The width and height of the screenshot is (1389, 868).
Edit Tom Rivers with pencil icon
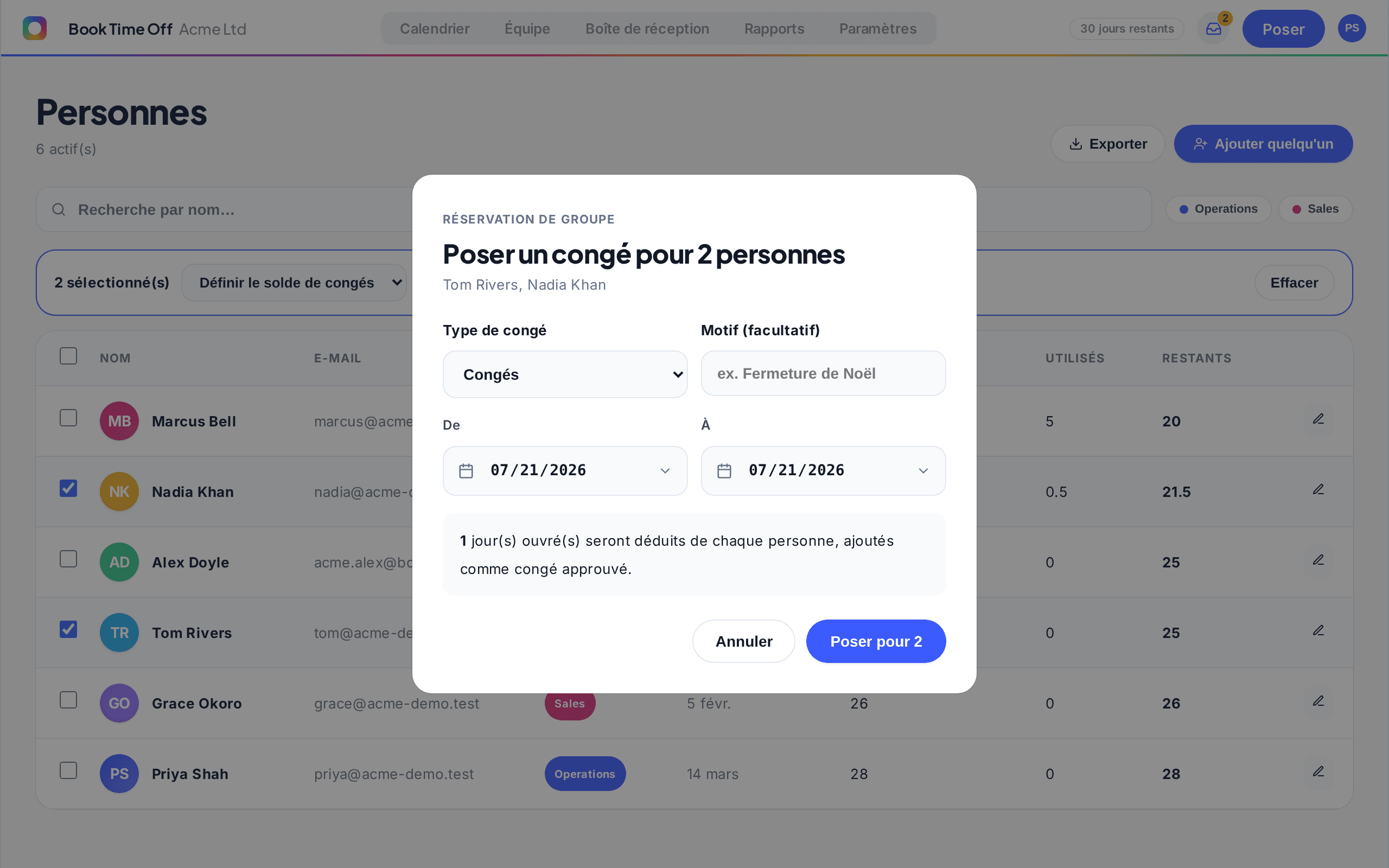pos(1318,631)
